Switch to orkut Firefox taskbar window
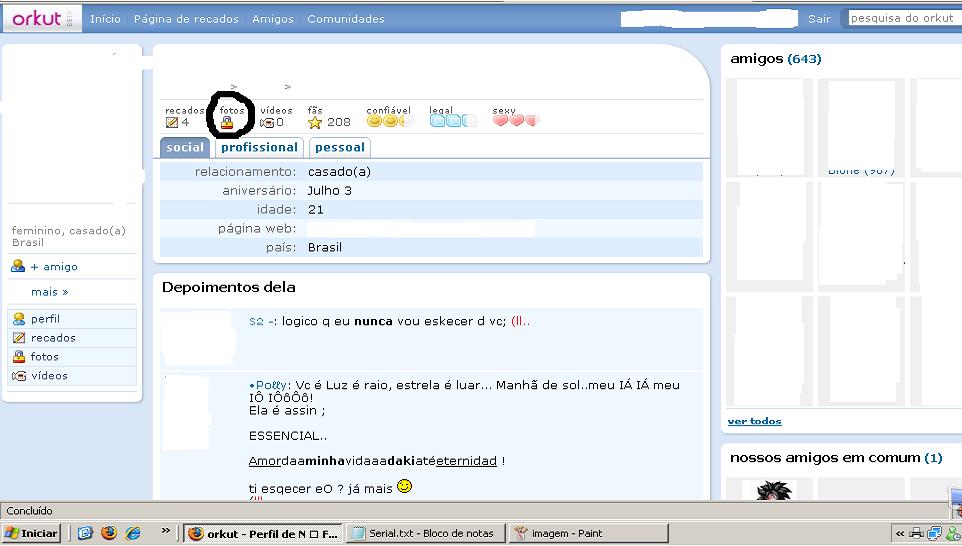962x546 pixels. pyautogui.click(x=264, y=533)
